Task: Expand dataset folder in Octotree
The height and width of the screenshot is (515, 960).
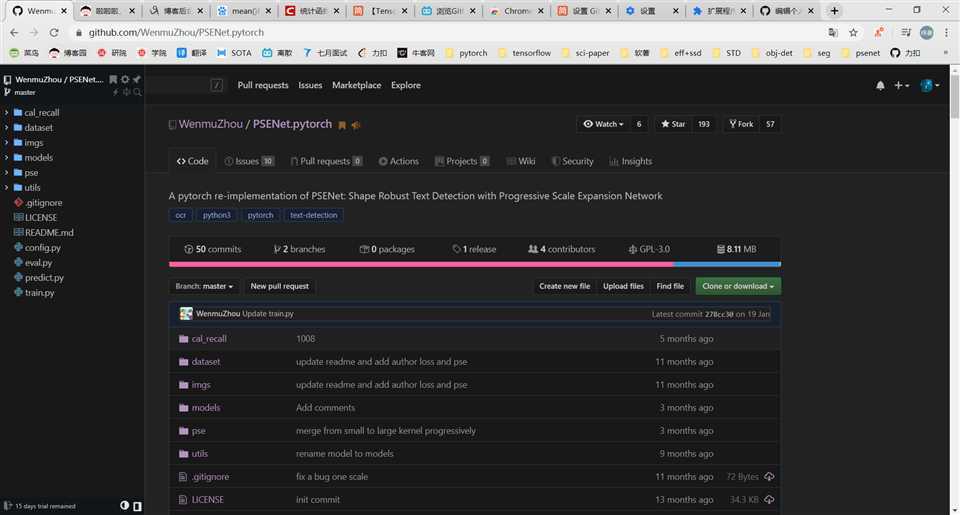Action: pos(7,127)
